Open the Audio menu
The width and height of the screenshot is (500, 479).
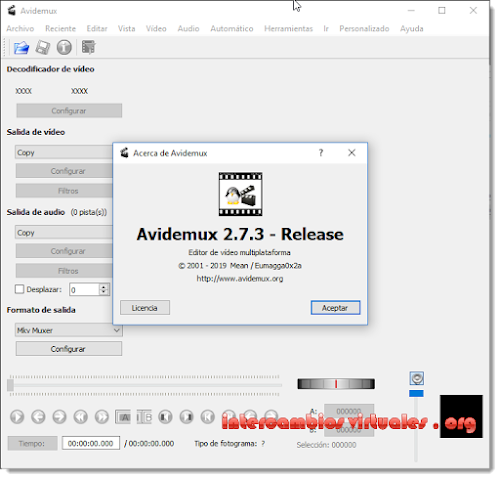(x=188, y=29)
